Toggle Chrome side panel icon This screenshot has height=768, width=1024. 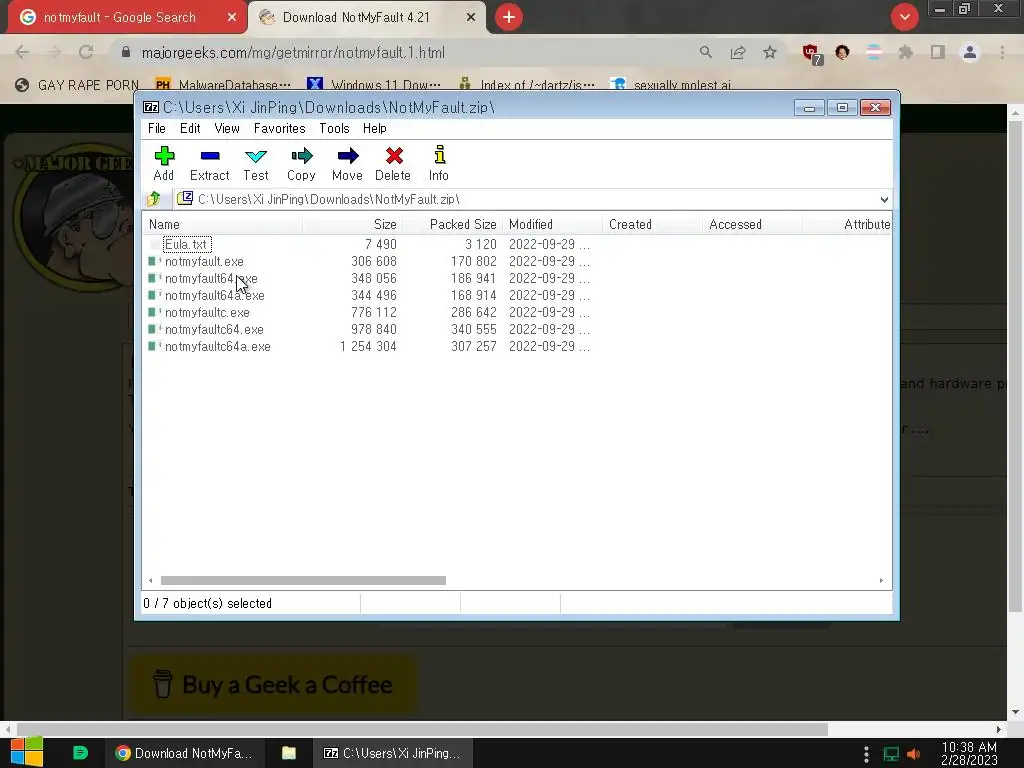point(938,52)
